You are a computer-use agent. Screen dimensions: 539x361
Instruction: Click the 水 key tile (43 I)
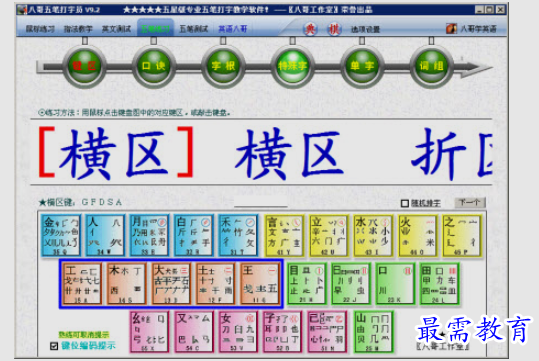373,236
